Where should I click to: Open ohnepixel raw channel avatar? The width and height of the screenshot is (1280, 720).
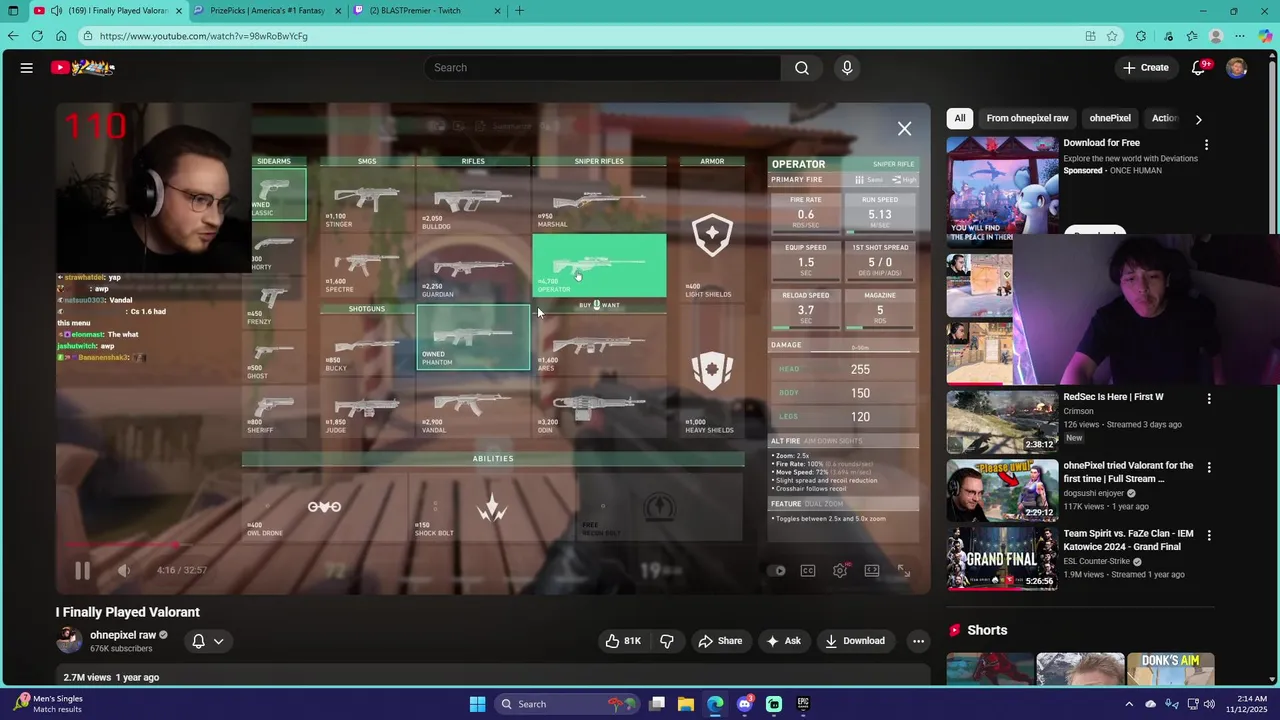(69, 641)
